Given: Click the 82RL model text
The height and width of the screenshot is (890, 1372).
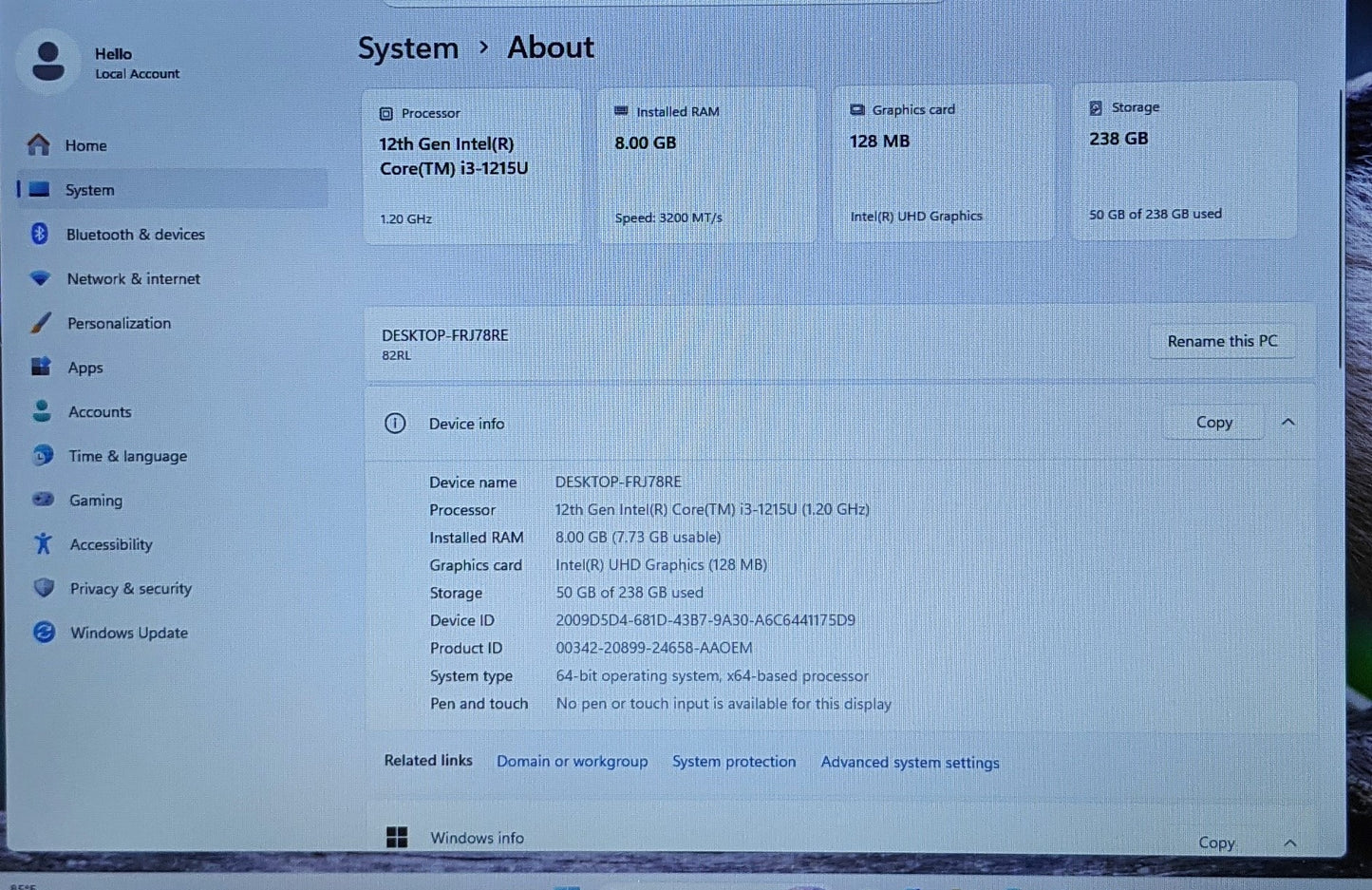Looking at the screenshot, I should 396,355.
